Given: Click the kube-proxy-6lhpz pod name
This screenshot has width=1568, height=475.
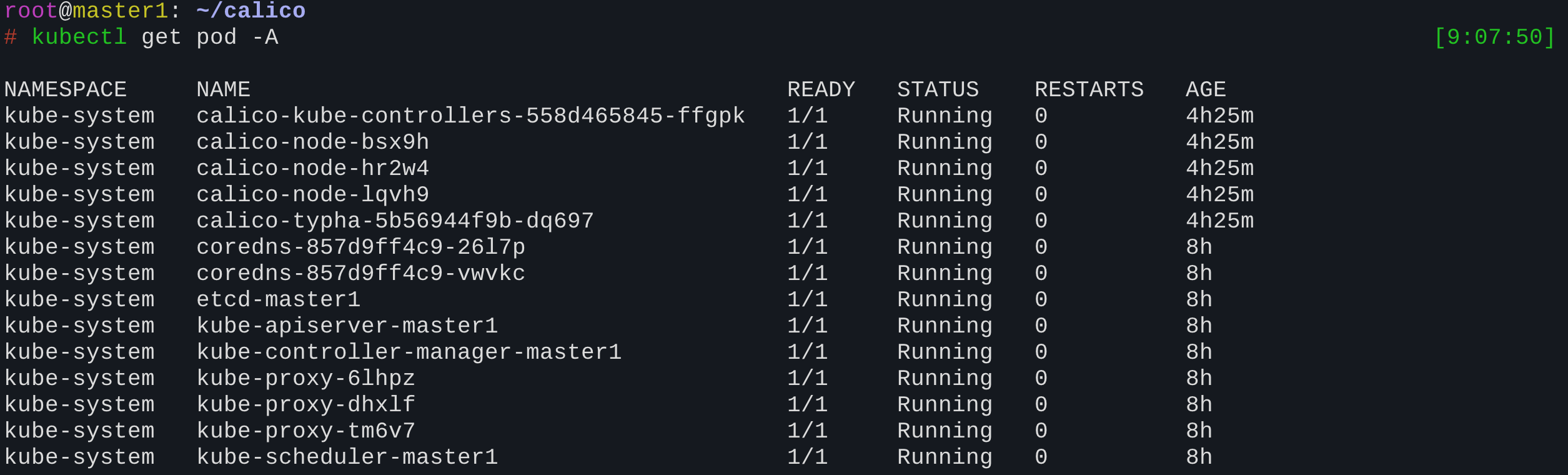Looking at the screenshot, I should 305,379.
